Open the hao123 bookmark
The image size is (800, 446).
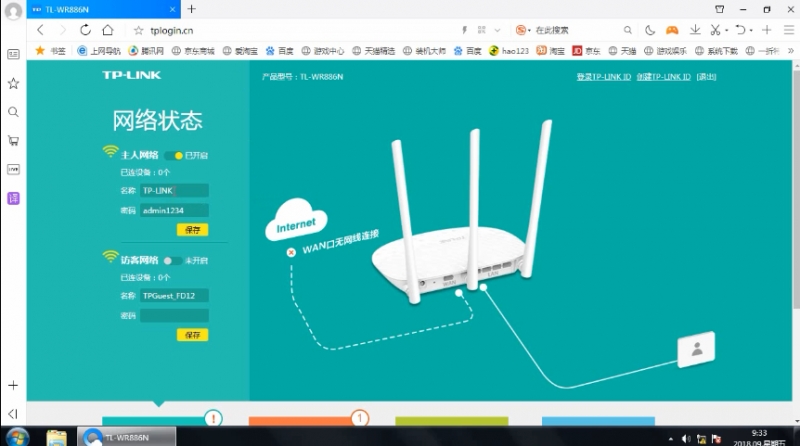(x=509, y=51)
